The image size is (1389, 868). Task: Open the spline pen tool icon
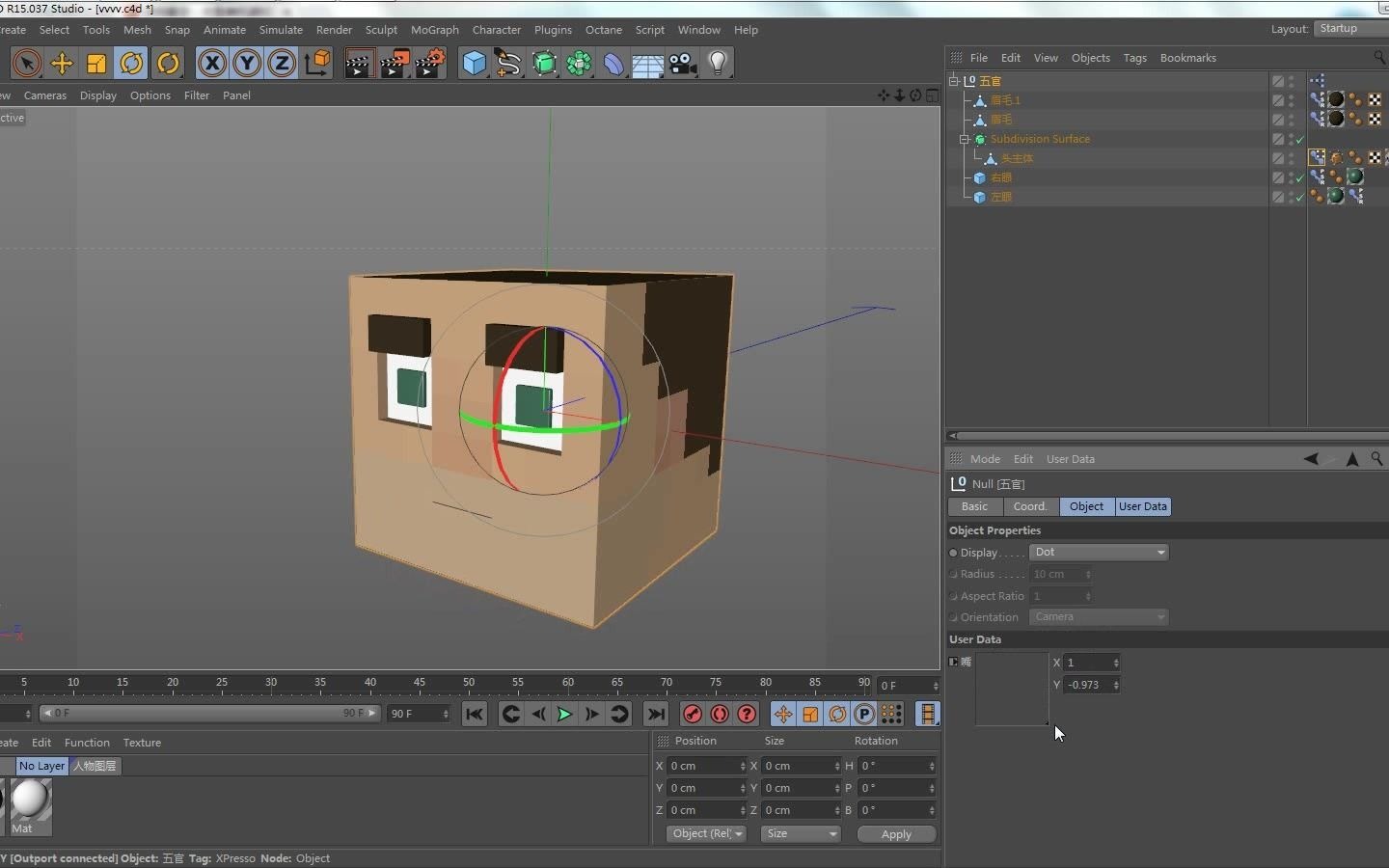[508, 64]
